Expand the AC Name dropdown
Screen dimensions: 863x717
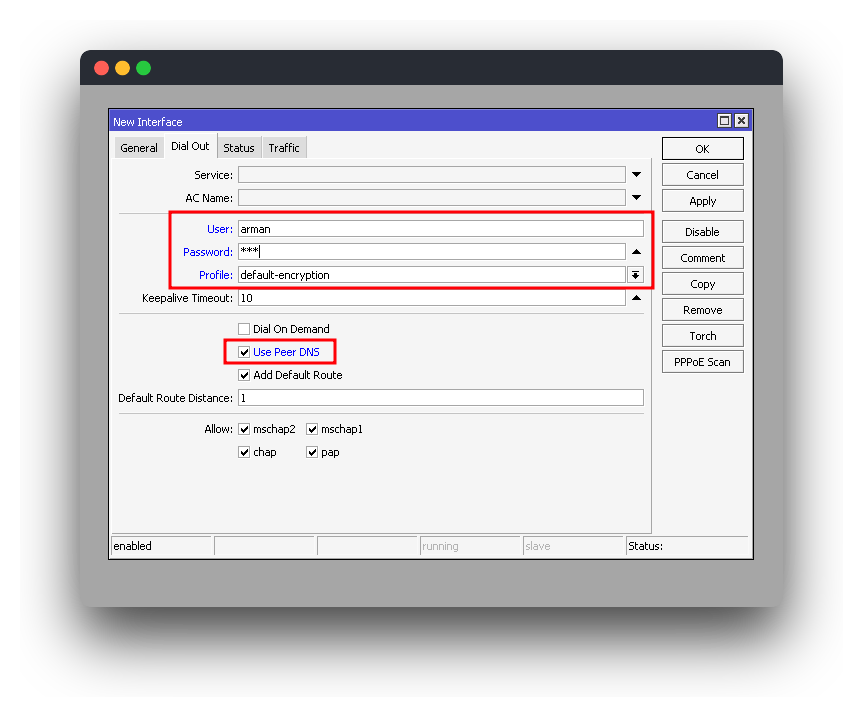coord(637,197)
